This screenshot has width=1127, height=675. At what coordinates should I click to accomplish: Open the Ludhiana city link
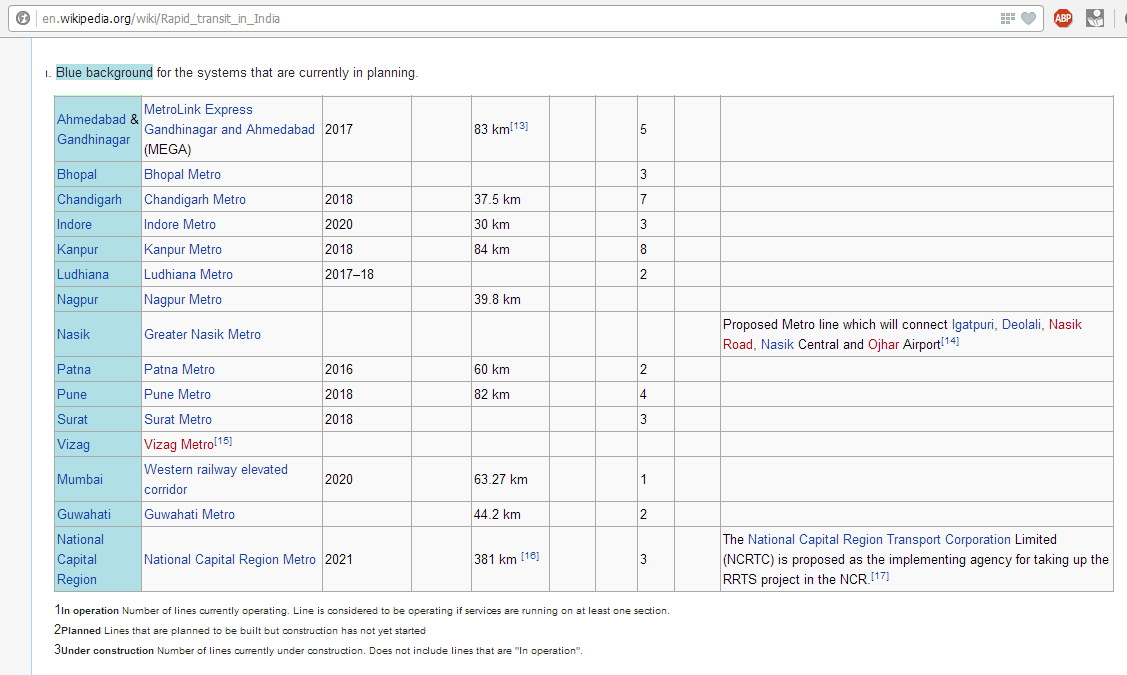(x=83, y=275)
